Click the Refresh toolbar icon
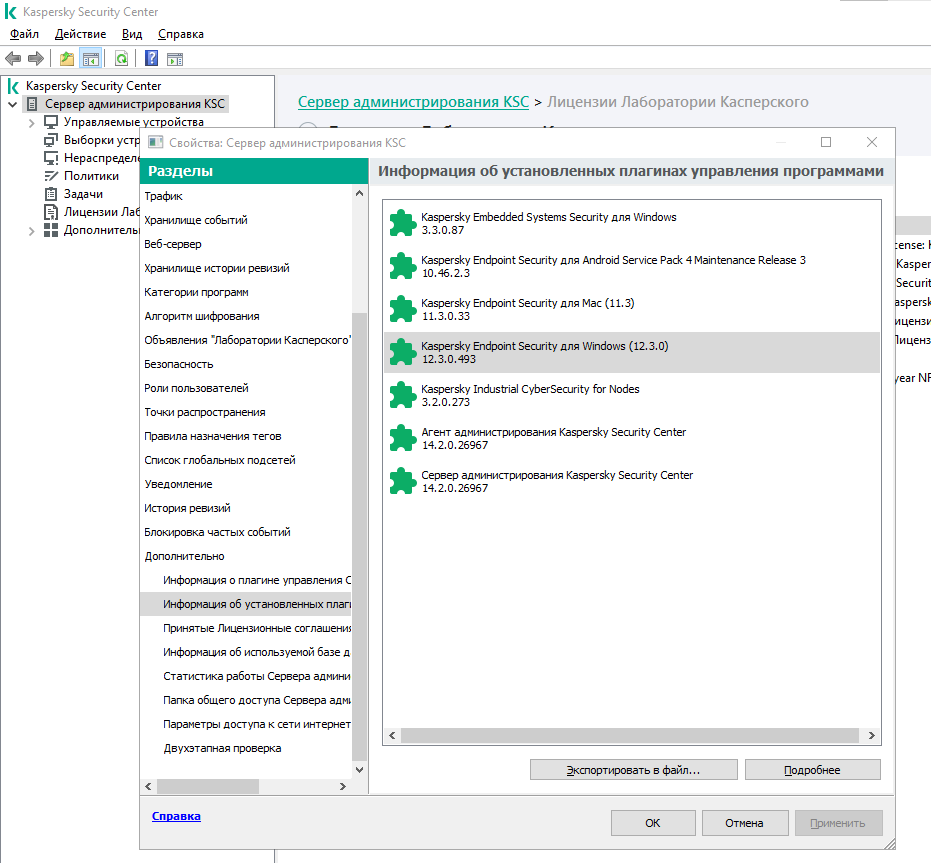The image size is (931, 863). click(x=122, y=59)
